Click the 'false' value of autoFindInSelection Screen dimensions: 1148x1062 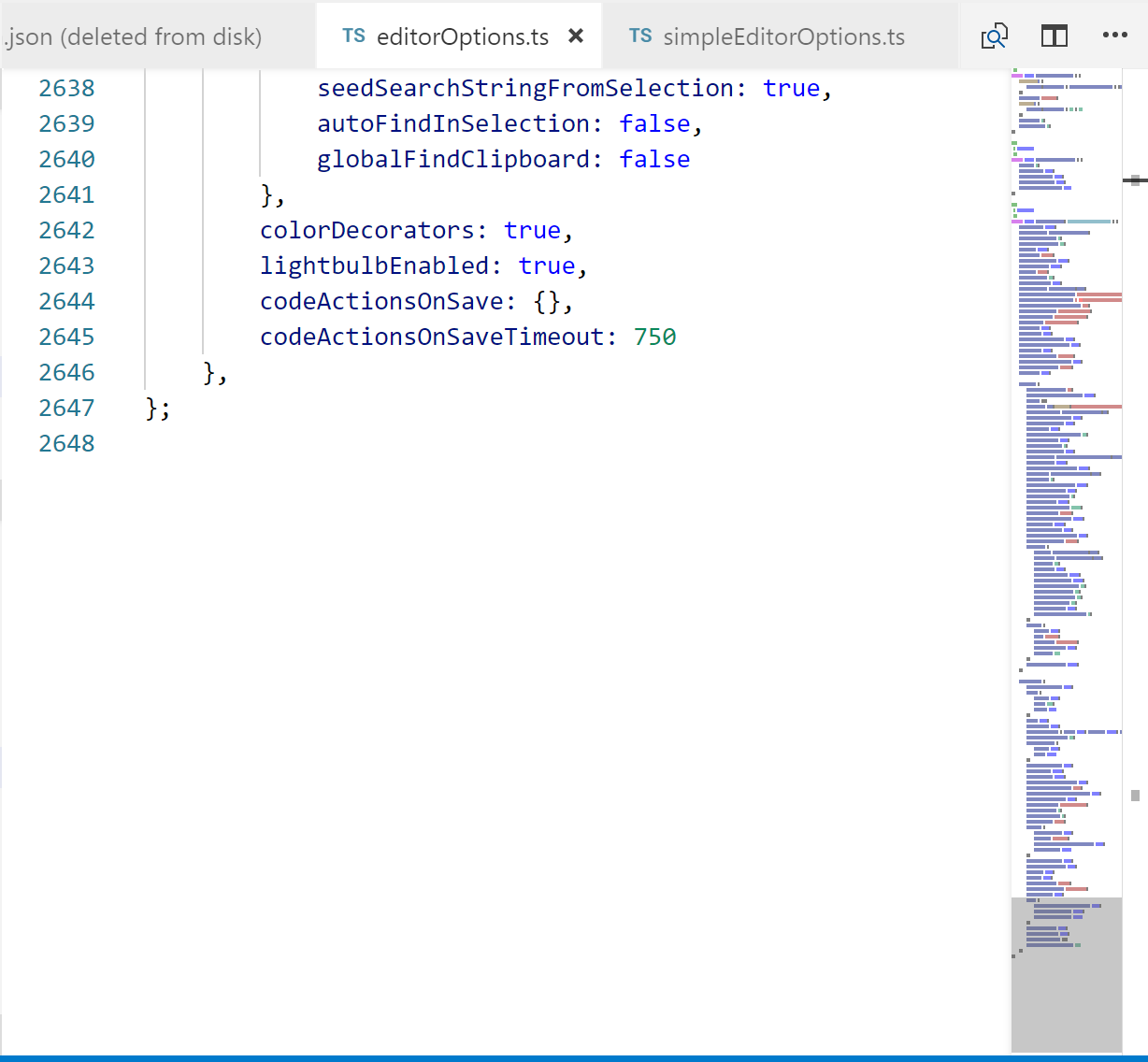click(x=655, y=123)
